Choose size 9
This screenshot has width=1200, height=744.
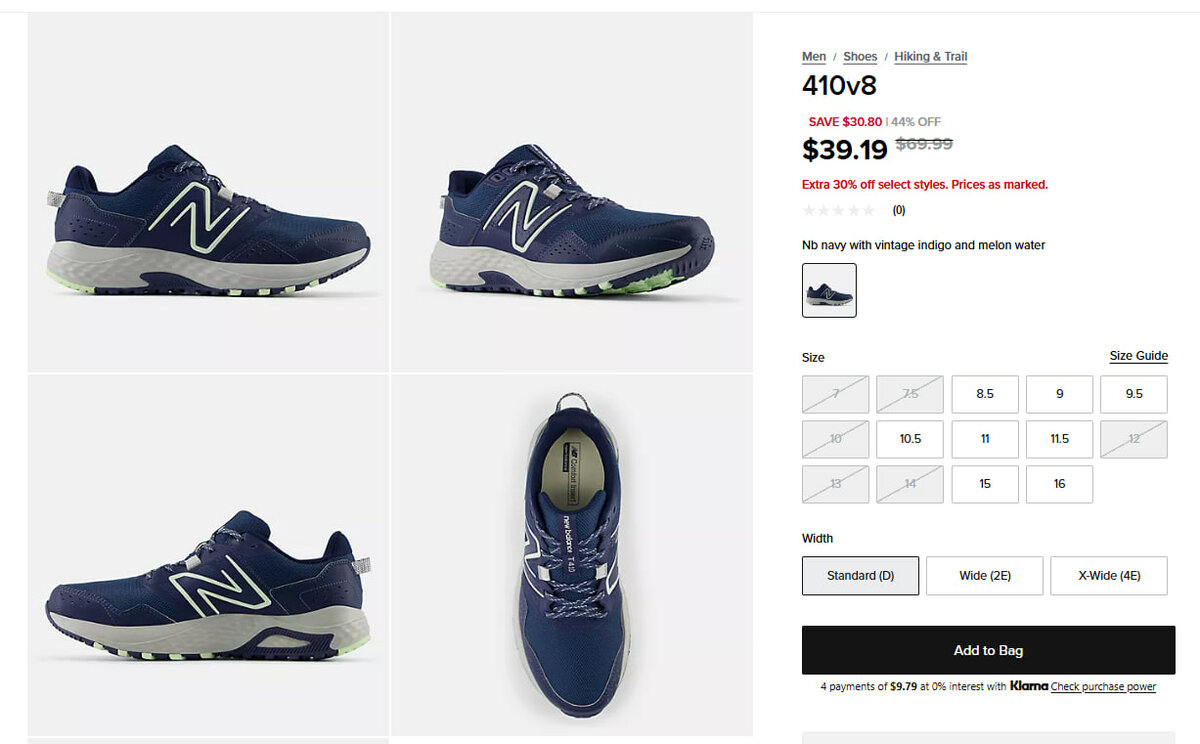1060,394
